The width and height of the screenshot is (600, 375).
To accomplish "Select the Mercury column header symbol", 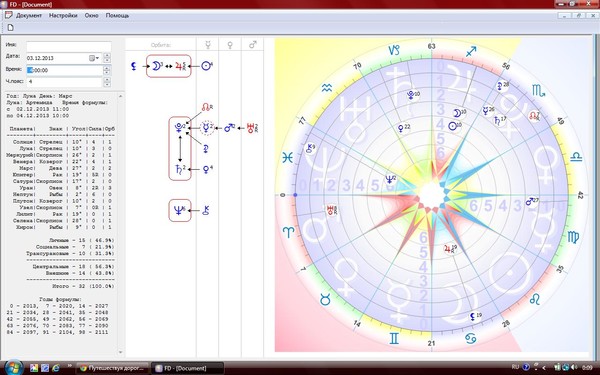I will 208,45.
